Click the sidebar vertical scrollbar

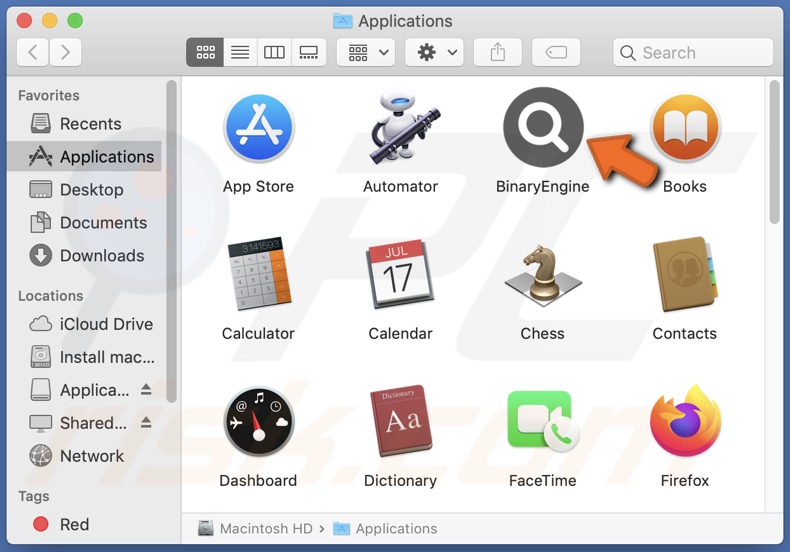click(171, 241)
